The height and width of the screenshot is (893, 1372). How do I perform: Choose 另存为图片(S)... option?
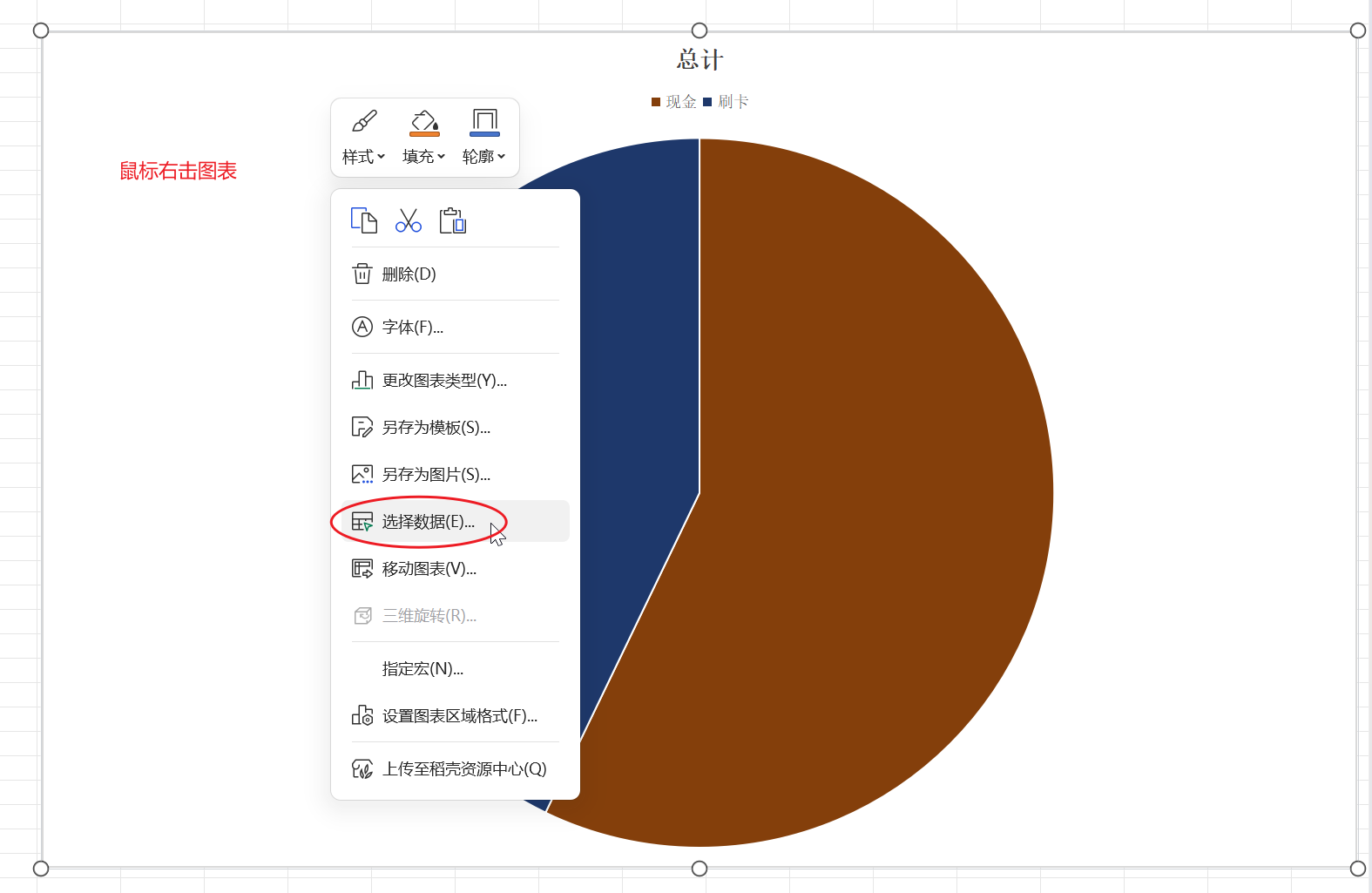(455, 475)
